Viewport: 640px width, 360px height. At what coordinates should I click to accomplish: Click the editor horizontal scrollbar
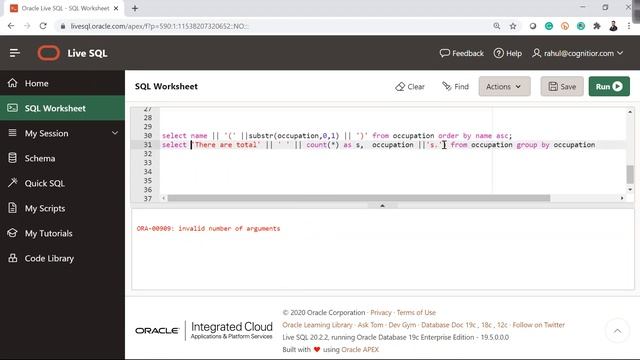[x=359, y=198]
